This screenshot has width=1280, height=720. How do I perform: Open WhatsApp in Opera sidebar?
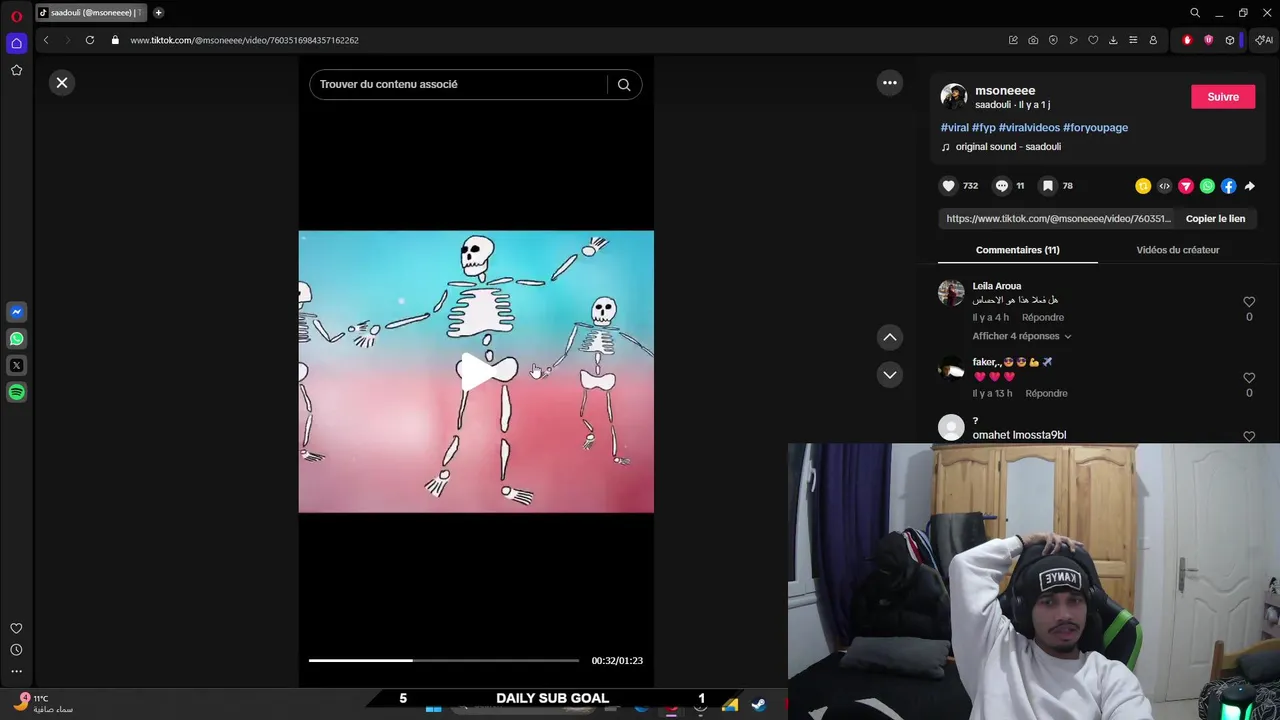click(16, 339)
